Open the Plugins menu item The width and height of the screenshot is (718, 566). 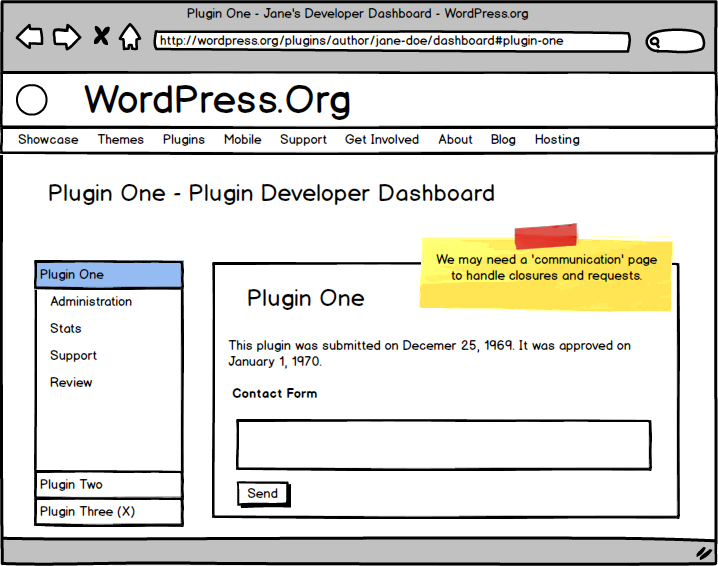pos(184,140)
